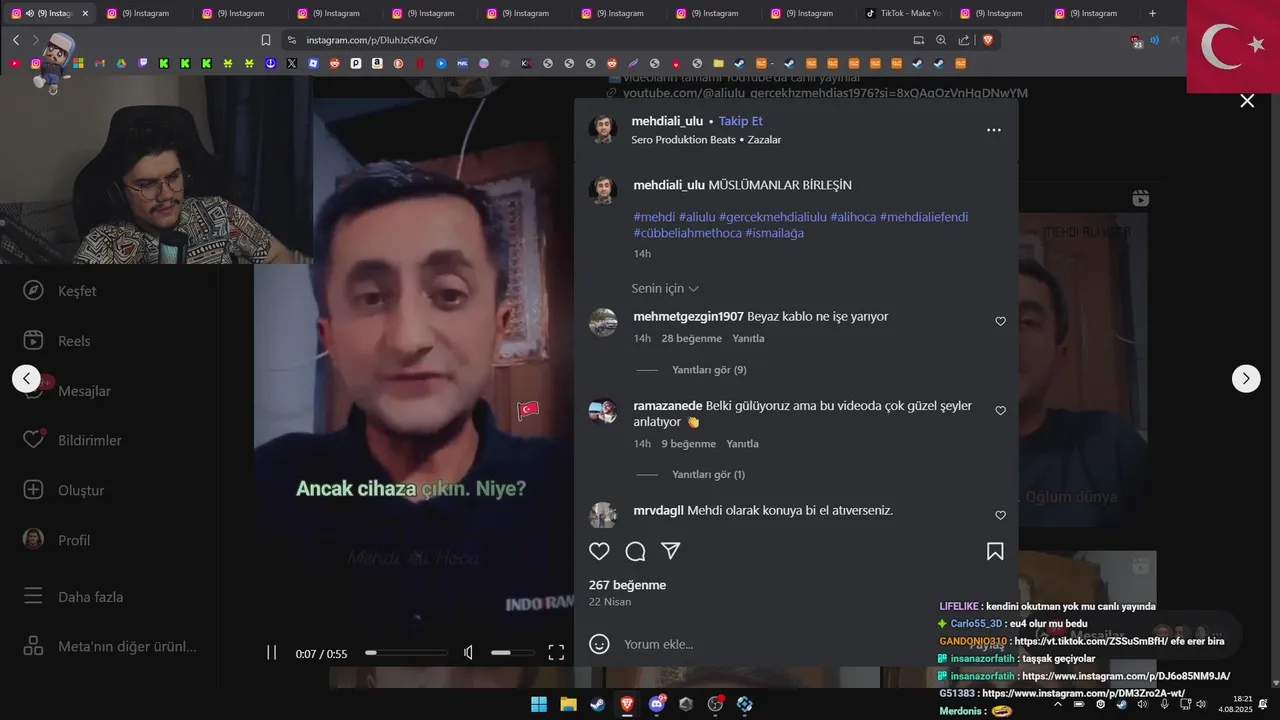Select Oluştur in Instagram sidebar

click(64, 490)
